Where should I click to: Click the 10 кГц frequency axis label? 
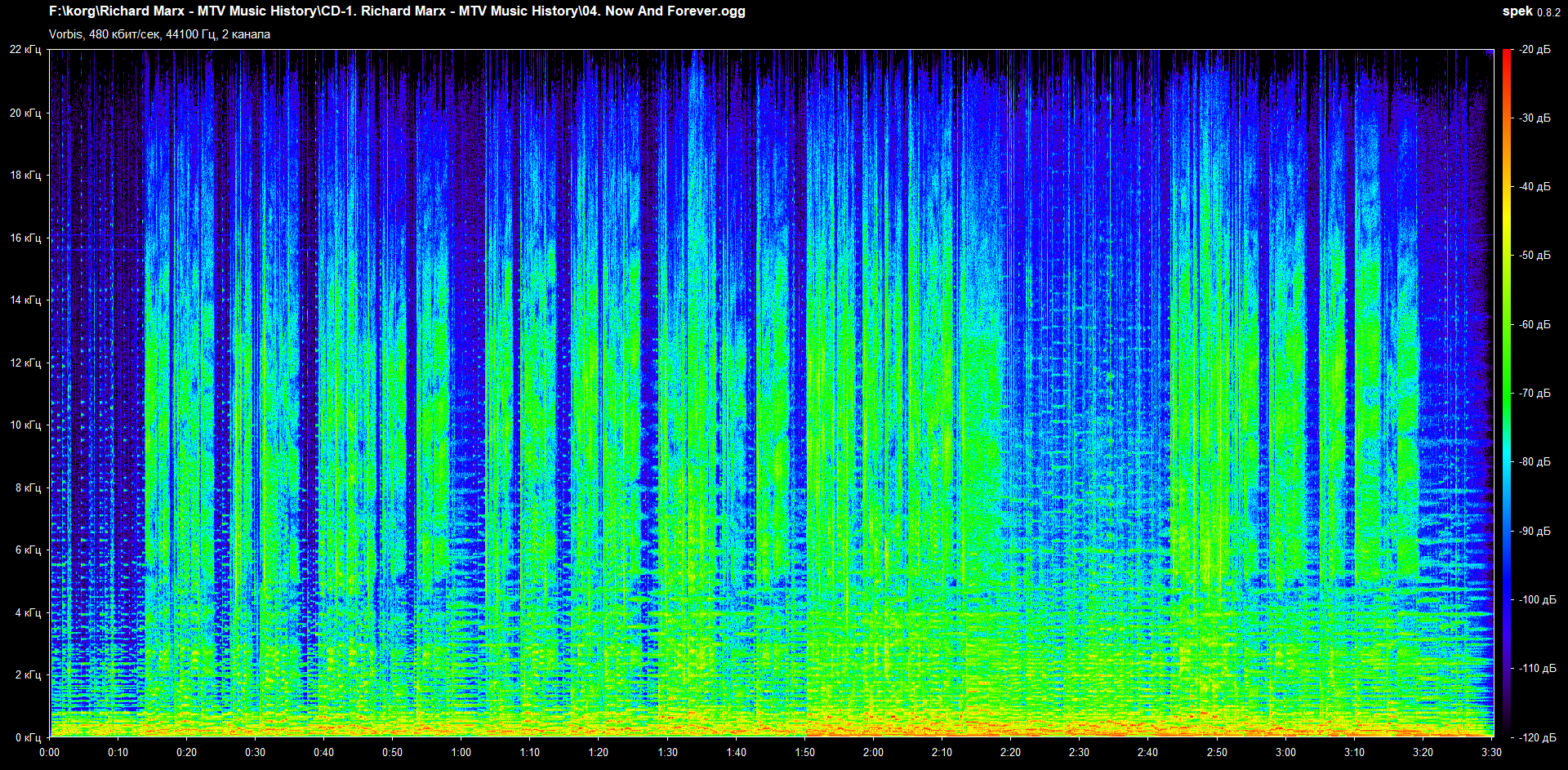click(x=25, y=425)
